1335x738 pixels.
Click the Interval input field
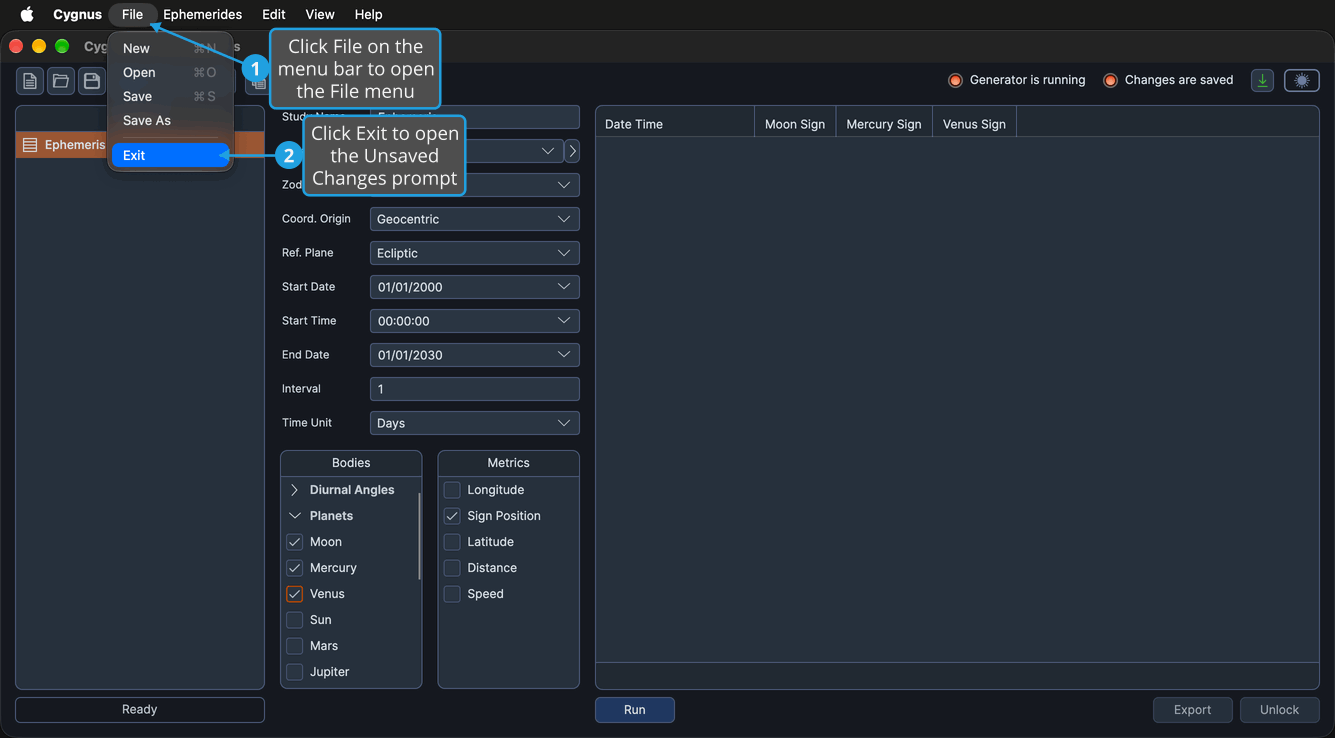pyautogui.click(x=475, y=389)
